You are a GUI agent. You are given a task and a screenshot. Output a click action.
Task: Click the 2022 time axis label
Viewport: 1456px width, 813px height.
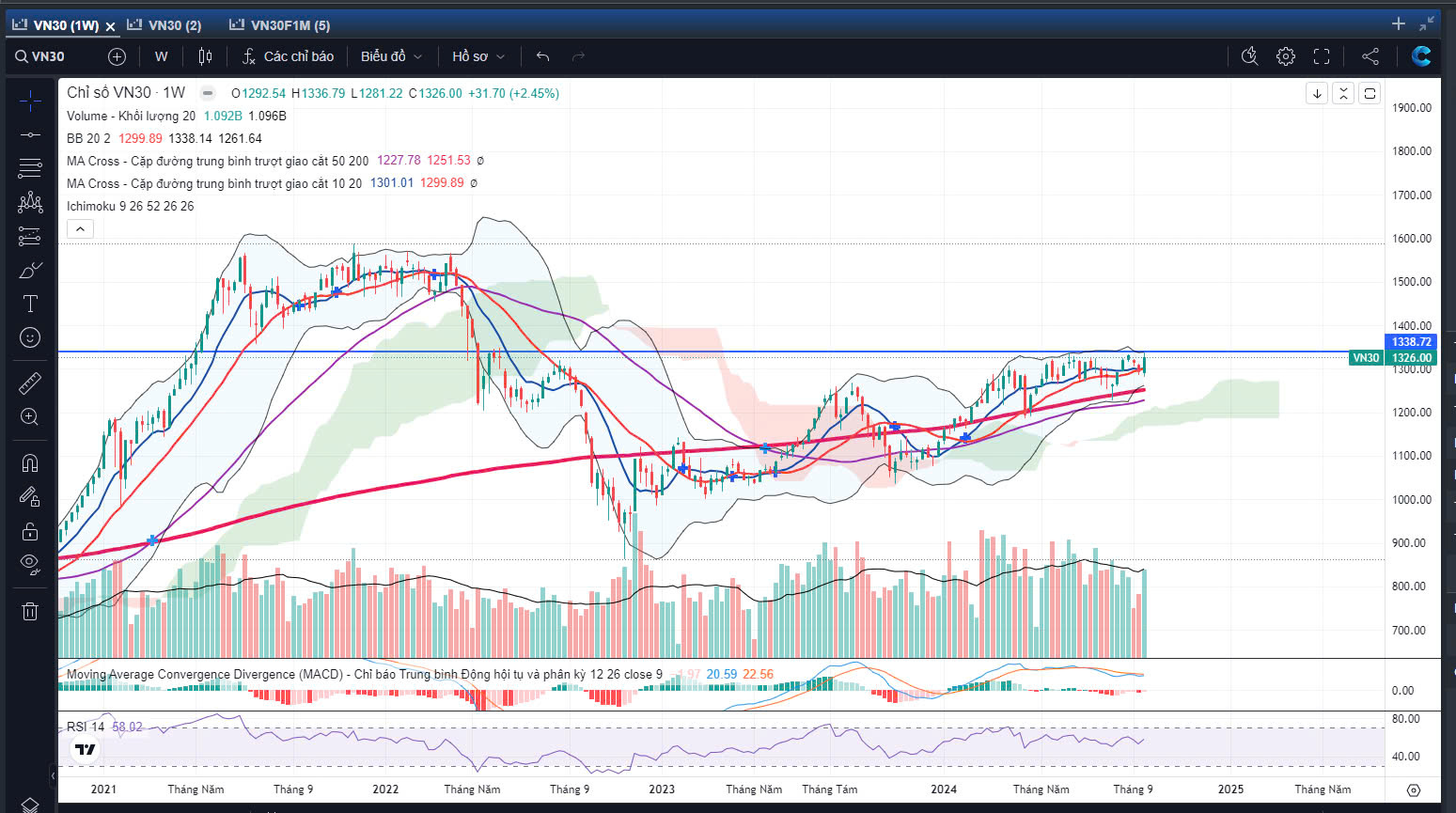(385, 790)
